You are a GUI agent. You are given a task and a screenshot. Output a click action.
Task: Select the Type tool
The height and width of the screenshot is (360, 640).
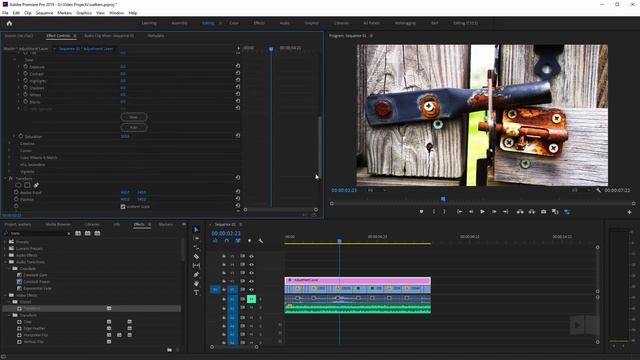click(196, 293)
